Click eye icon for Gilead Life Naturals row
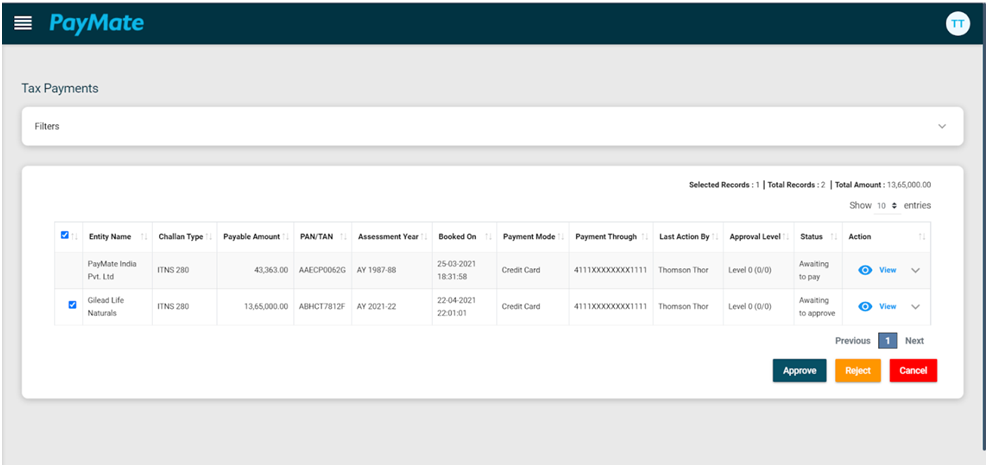This screenshot has width=988, height=467. click(x=866, y=306)
